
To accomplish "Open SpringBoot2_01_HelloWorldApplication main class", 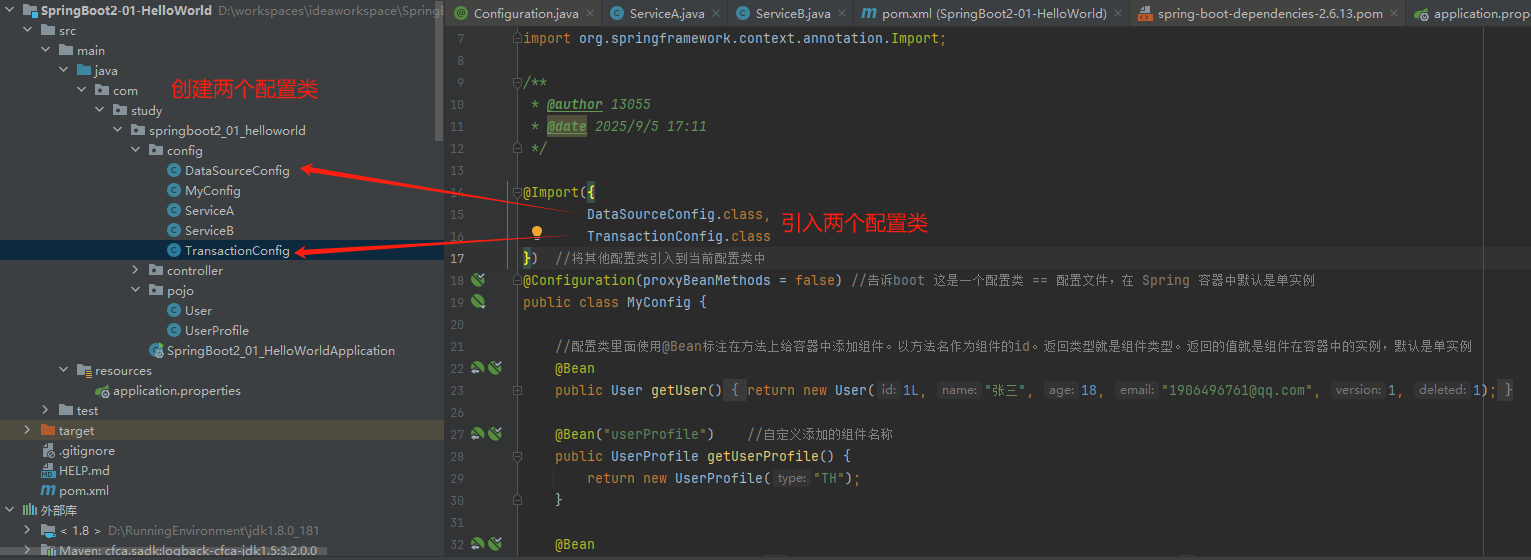I will (281, 350).
